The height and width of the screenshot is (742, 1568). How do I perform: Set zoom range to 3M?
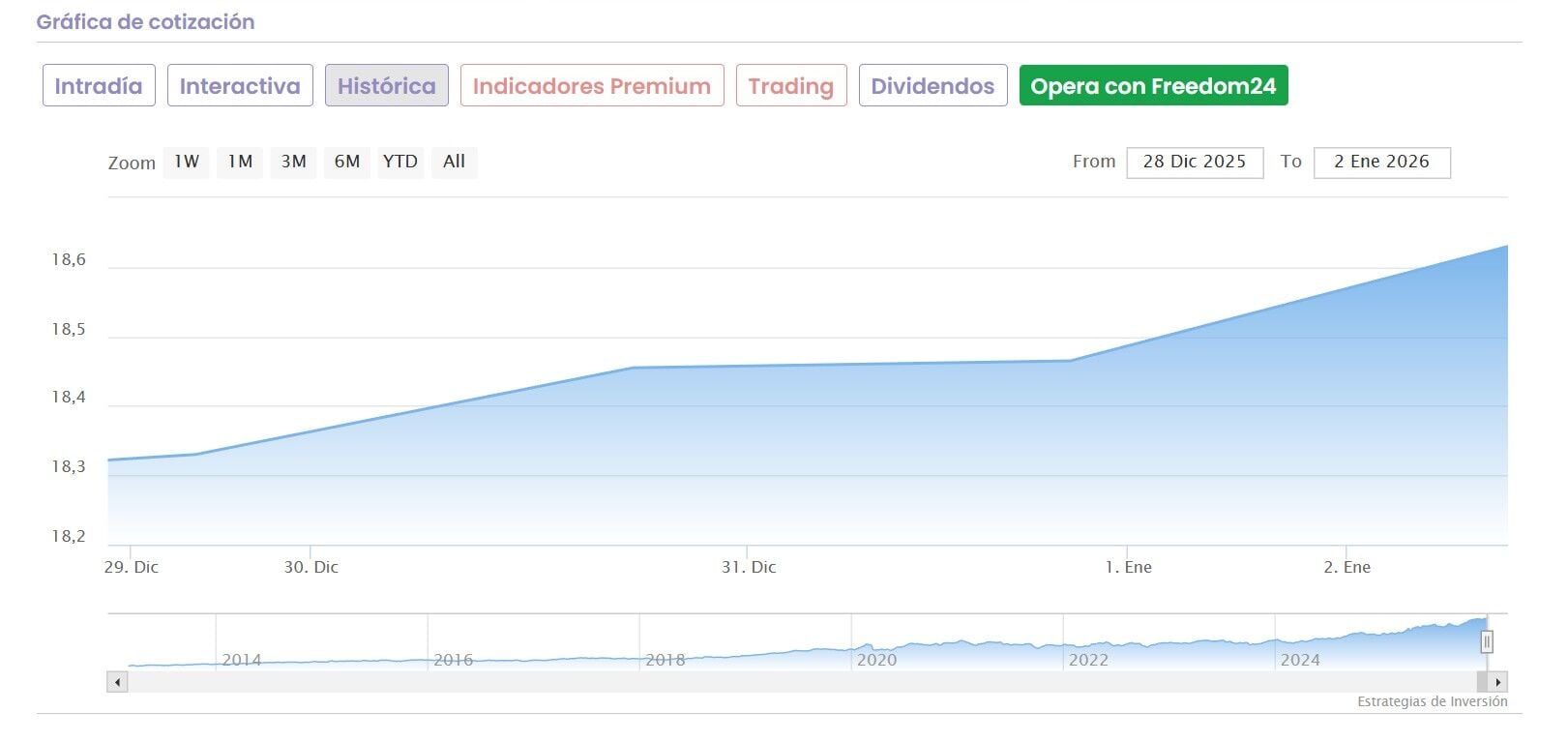[x=293, y=162]
